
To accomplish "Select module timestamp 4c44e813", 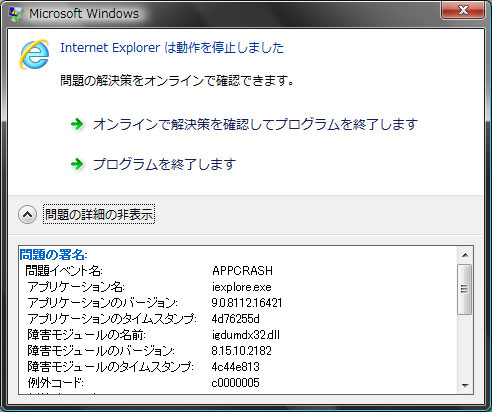I will (x=235, y=367).
